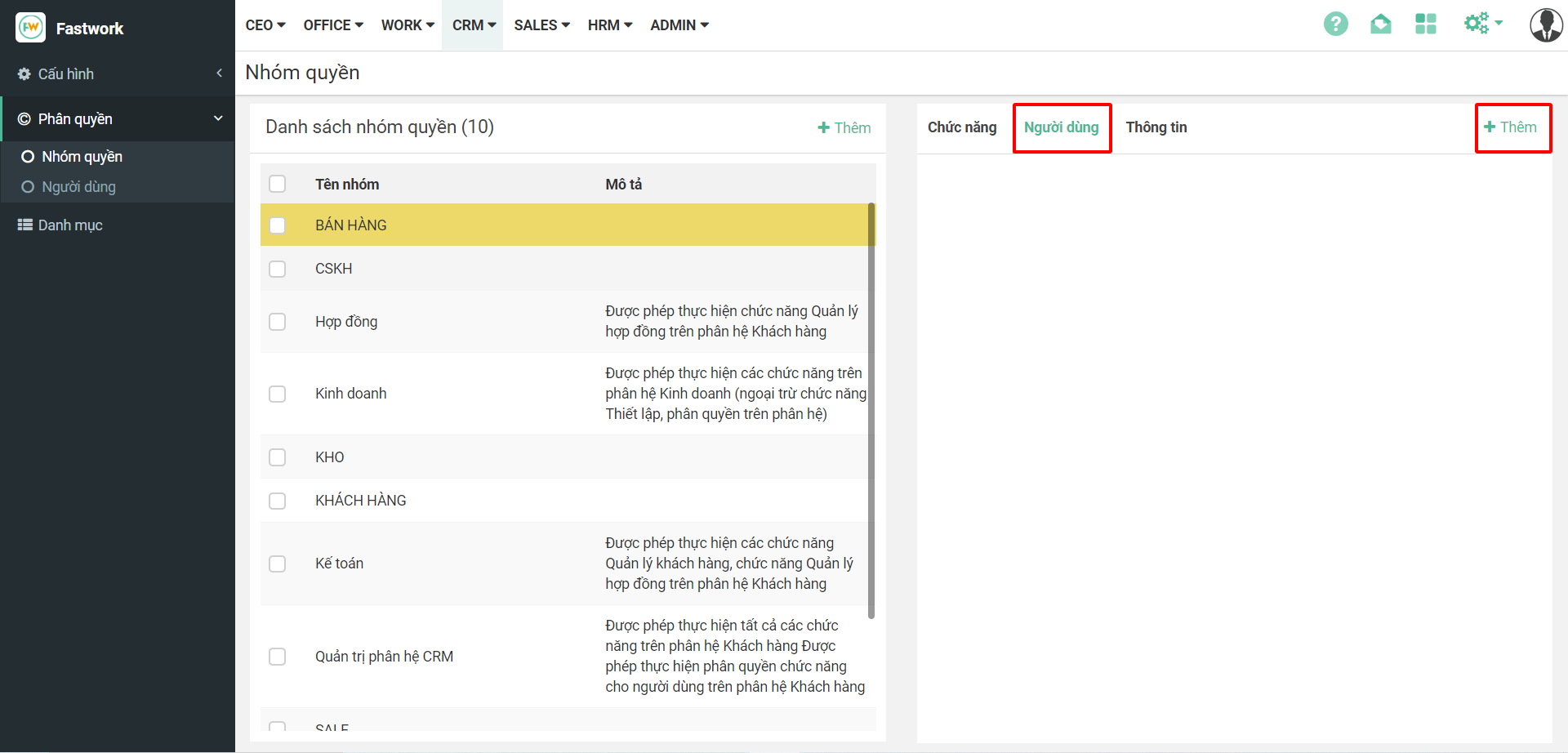Toggle the select-all checkbox in header

point(278,184)
